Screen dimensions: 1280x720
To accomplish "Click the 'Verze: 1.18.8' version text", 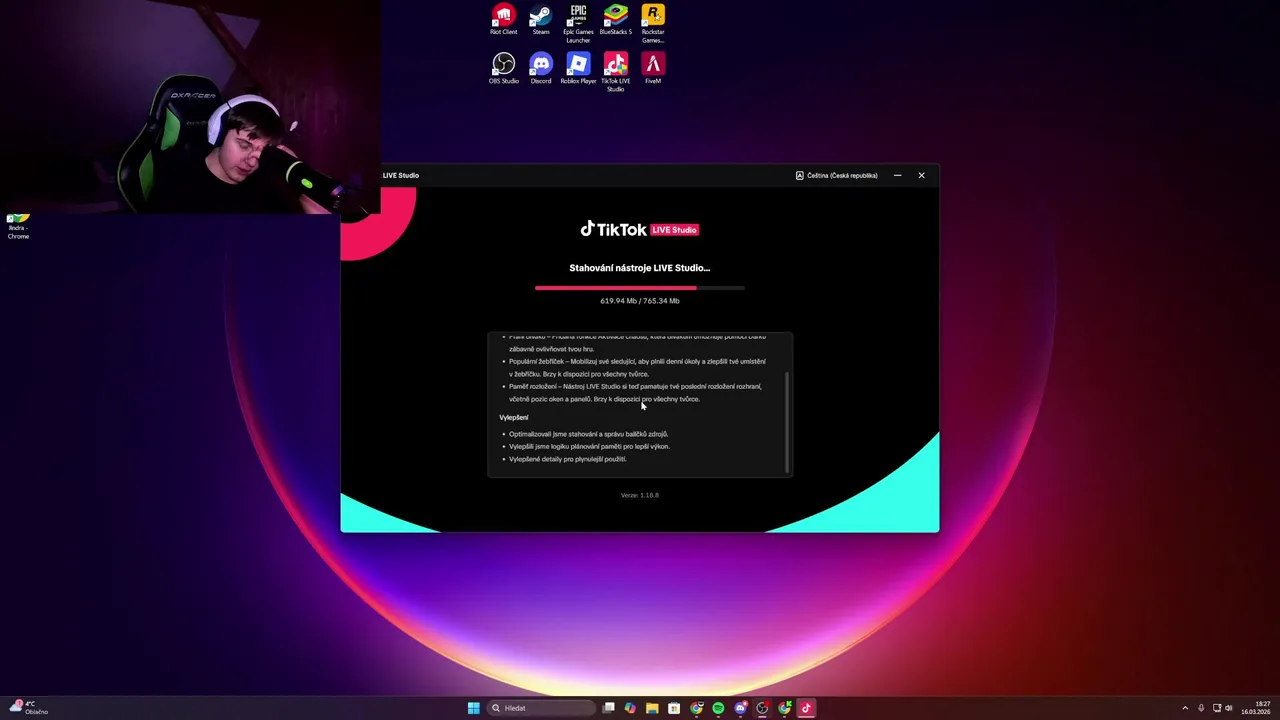I will [x=639, y=495].
